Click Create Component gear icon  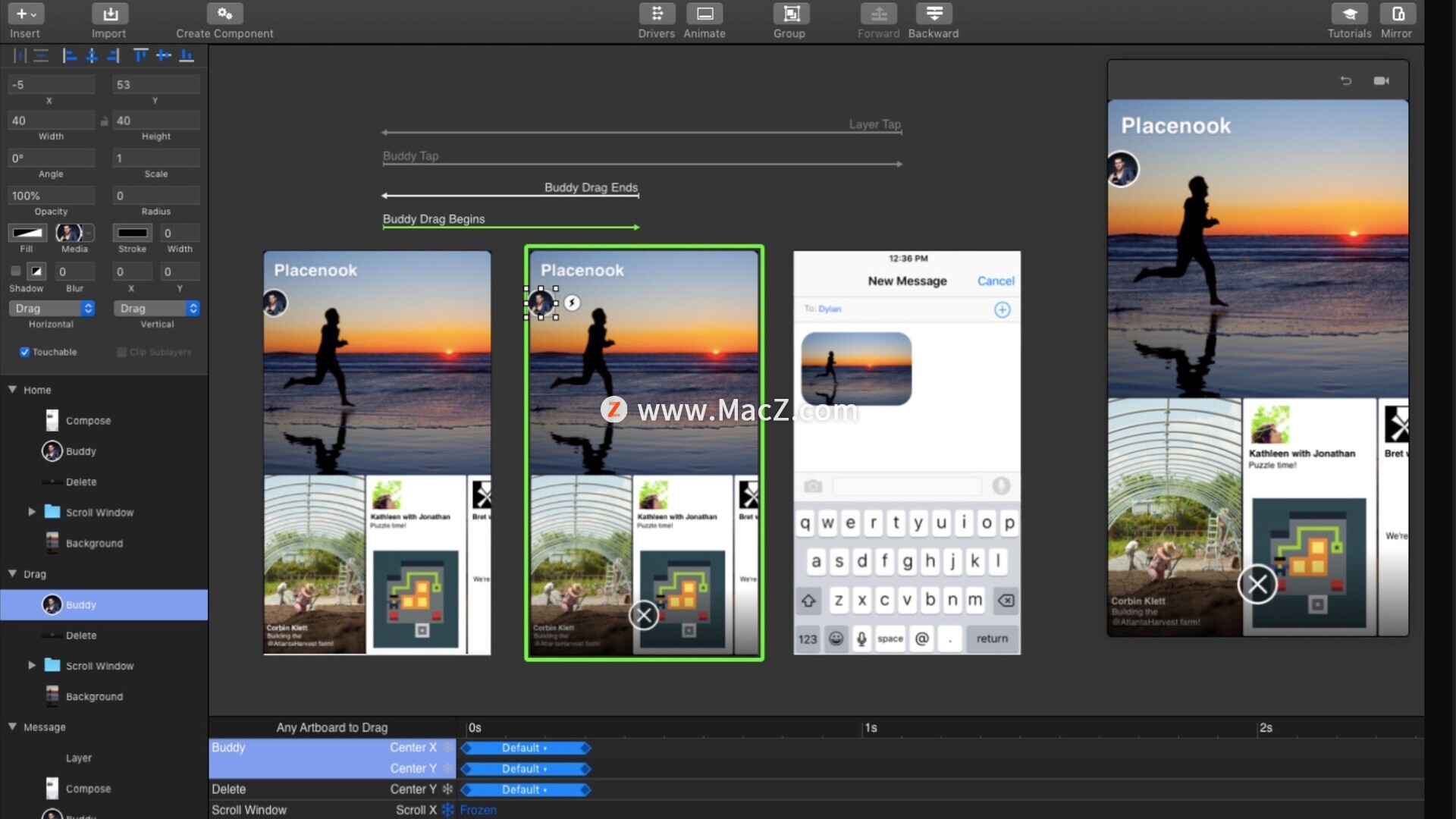click(224, 14)
